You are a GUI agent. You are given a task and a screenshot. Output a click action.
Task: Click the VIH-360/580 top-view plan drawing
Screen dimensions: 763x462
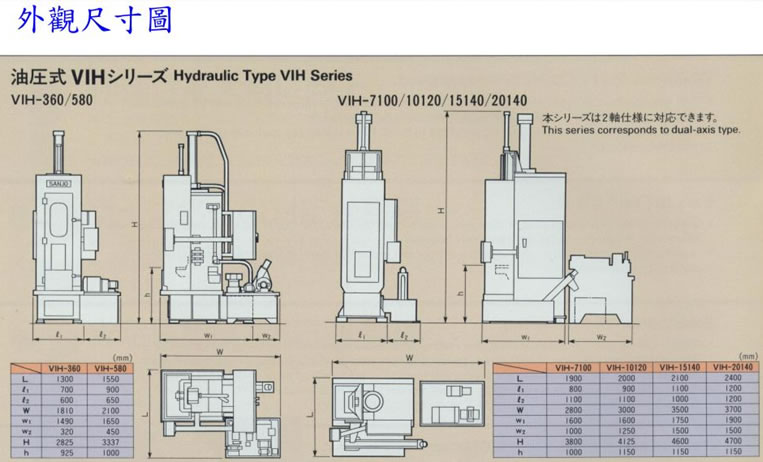click(x=220, y=413)
